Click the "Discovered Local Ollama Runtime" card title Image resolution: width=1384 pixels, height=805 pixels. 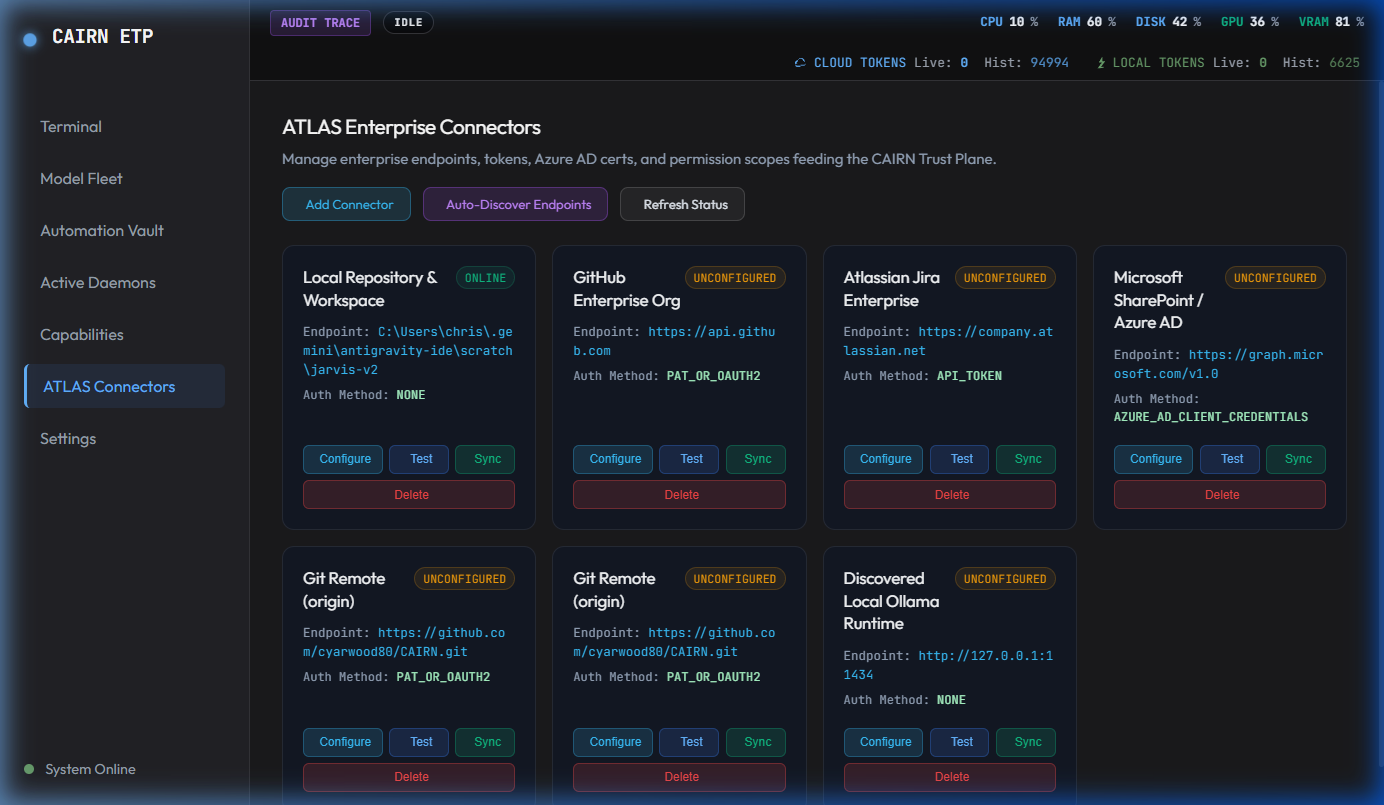891,601
